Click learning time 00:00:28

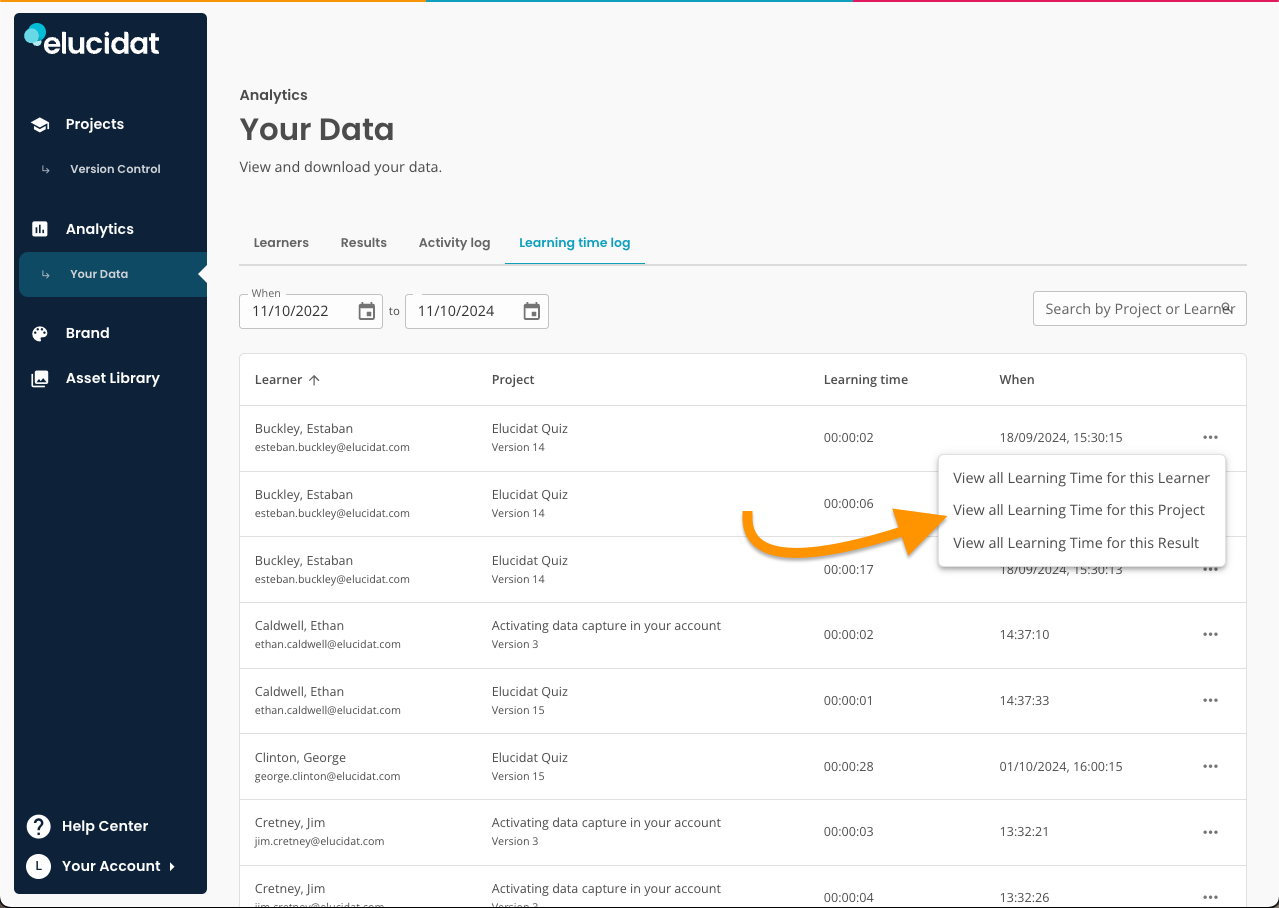[x=849, y=767]
